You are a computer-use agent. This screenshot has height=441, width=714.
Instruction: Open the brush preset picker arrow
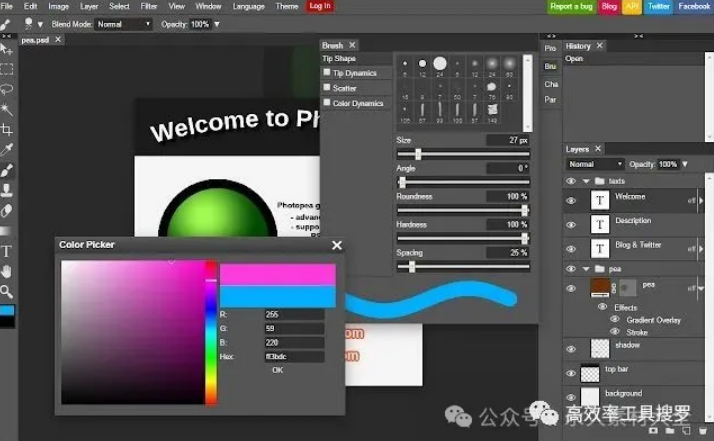click(40, 24)
